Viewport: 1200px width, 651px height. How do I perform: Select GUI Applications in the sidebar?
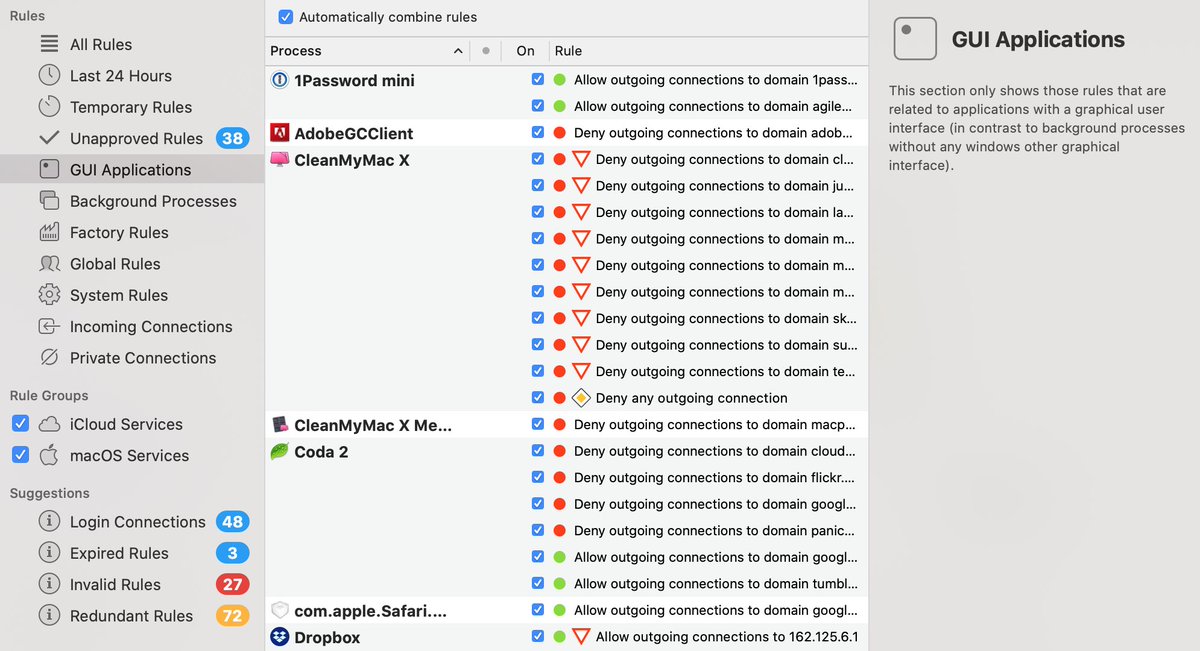tap(132, 169)
